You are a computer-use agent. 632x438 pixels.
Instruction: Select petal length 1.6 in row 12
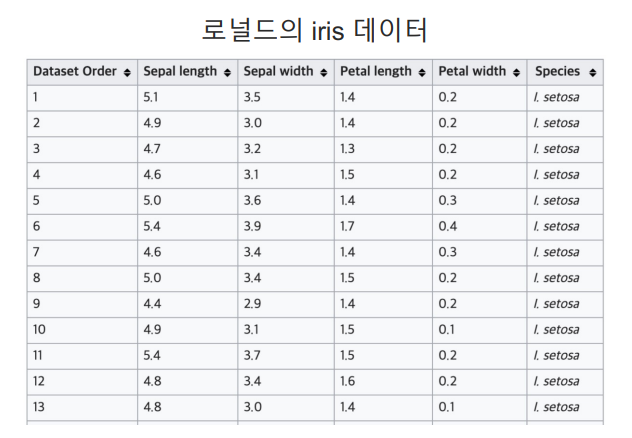point(347,381)
